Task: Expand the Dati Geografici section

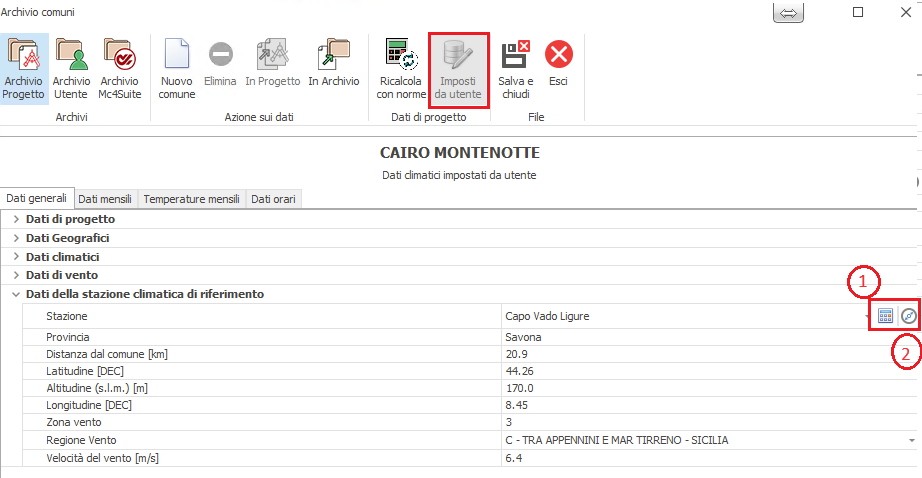Action: (x=16, y=238)
